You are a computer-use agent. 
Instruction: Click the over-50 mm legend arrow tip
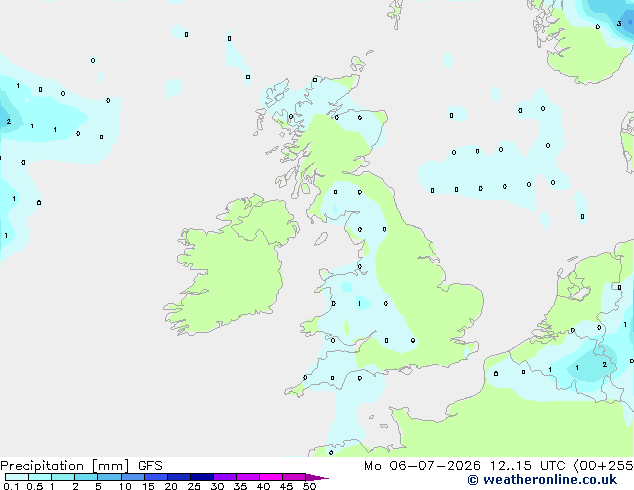point(317,477)
